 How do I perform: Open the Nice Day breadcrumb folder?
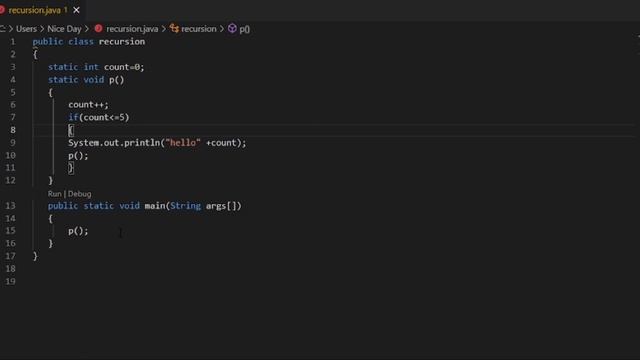64,29
